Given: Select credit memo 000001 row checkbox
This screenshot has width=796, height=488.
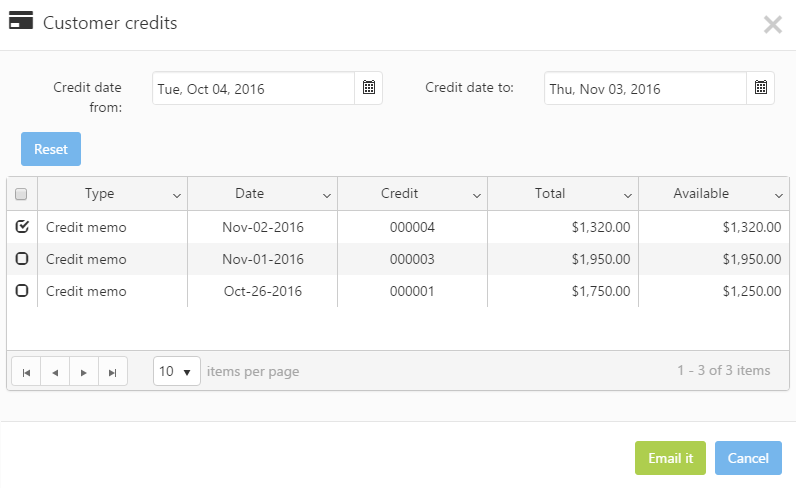Looking at the screenshot, I should [22, 291].
